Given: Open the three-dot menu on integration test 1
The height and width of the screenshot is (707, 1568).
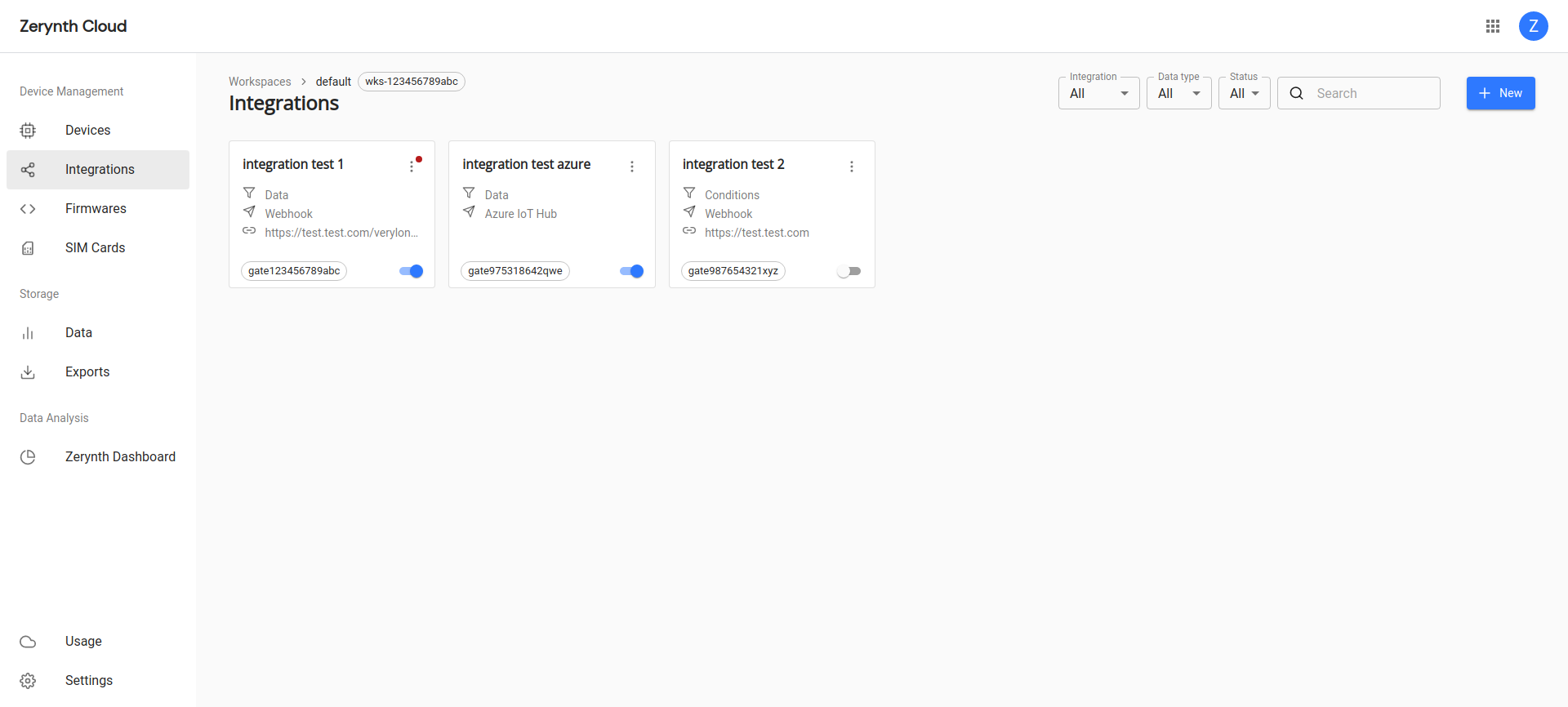Looking at the screenshot, I should pos(412,167).
